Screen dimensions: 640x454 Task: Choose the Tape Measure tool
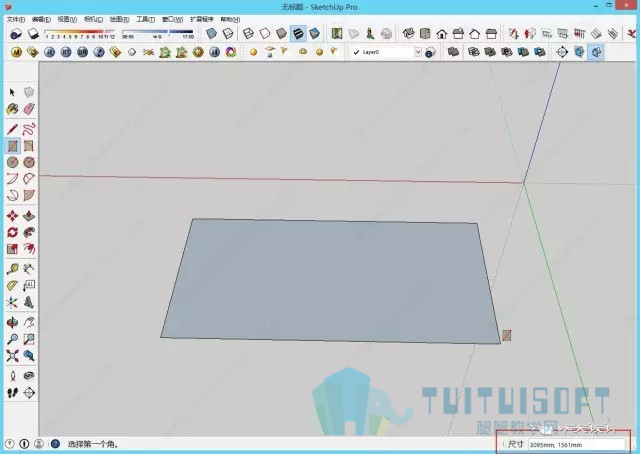[x=12, y=269]
